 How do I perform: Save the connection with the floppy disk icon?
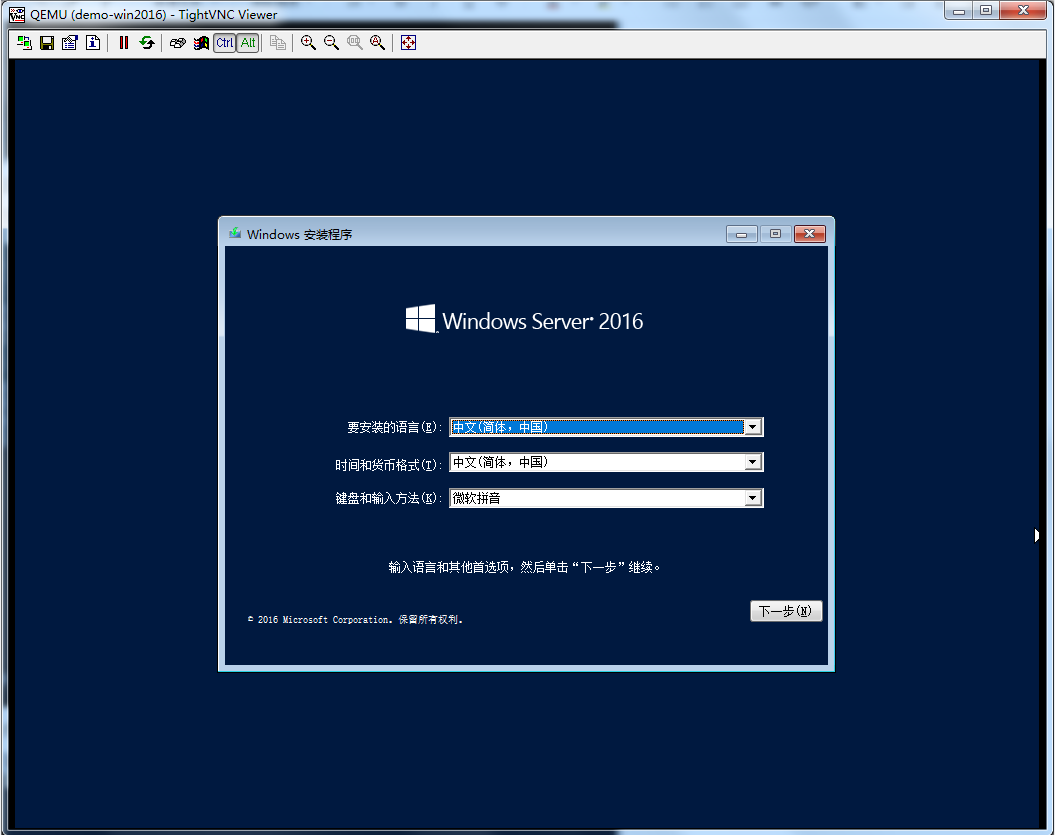pyautogui.click(x=47, y=43)
